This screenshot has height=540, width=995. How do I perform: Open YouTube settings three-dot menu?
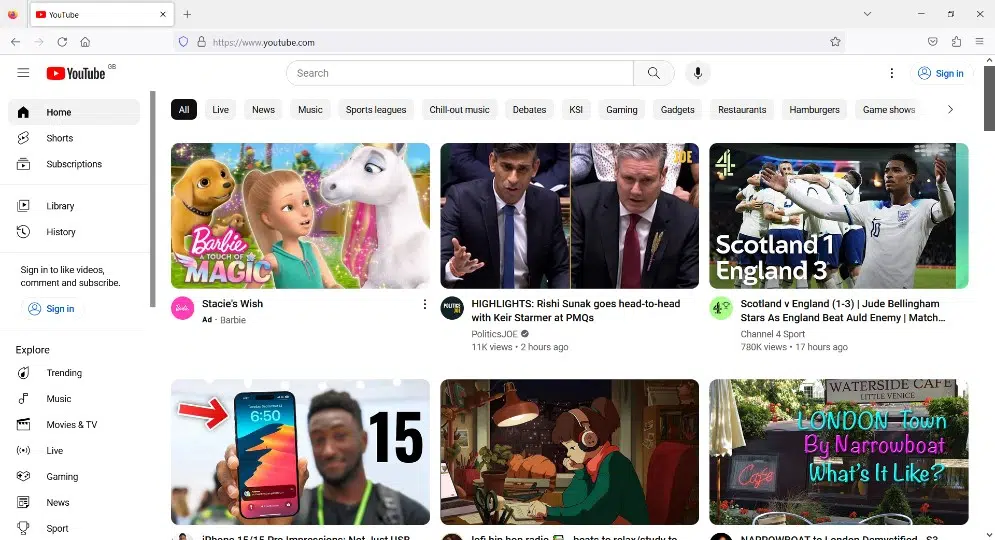click(x=892, y=73)
